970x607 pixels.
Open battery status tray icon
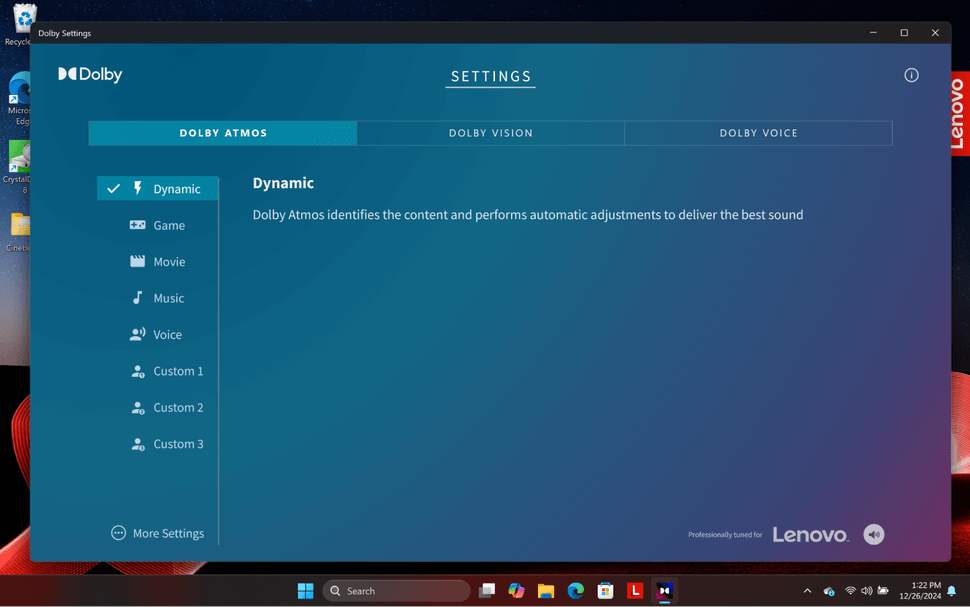[x=883, y=591]
